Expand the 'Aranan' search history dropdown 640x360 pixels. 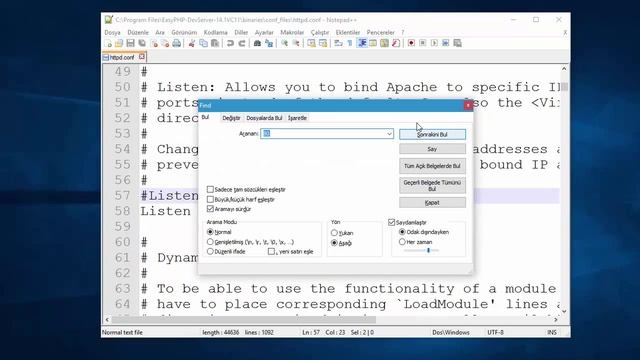[x=389, y=133]
